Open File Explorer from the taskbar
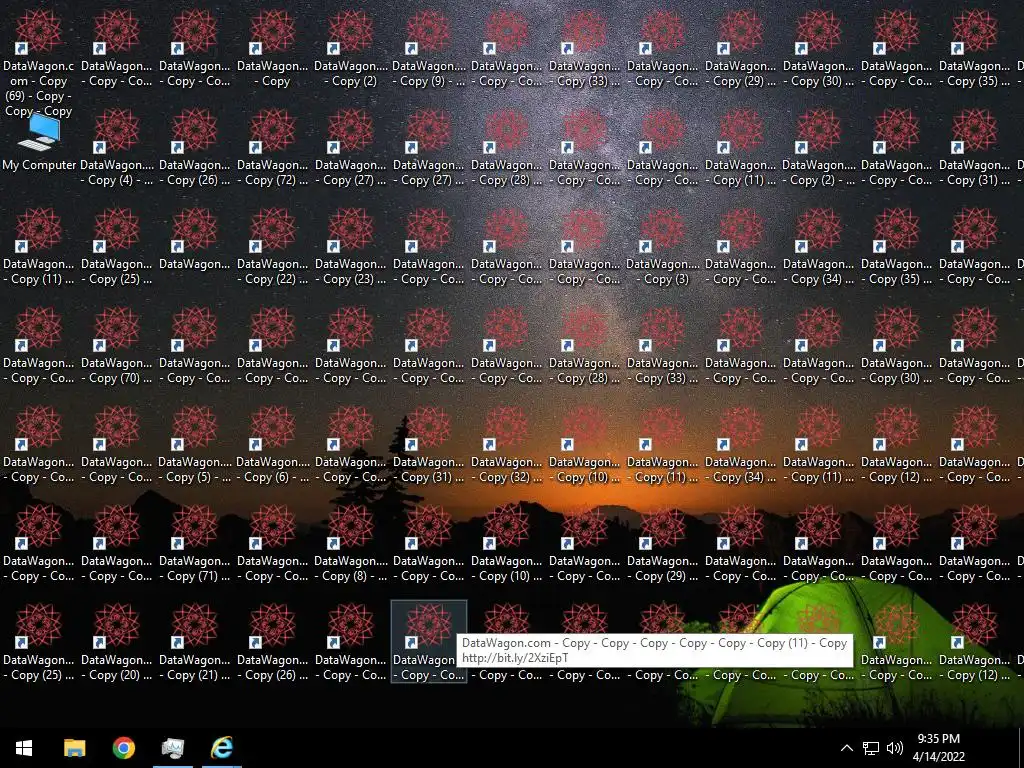The image size is (1024, 768). (x=74, y=748)
